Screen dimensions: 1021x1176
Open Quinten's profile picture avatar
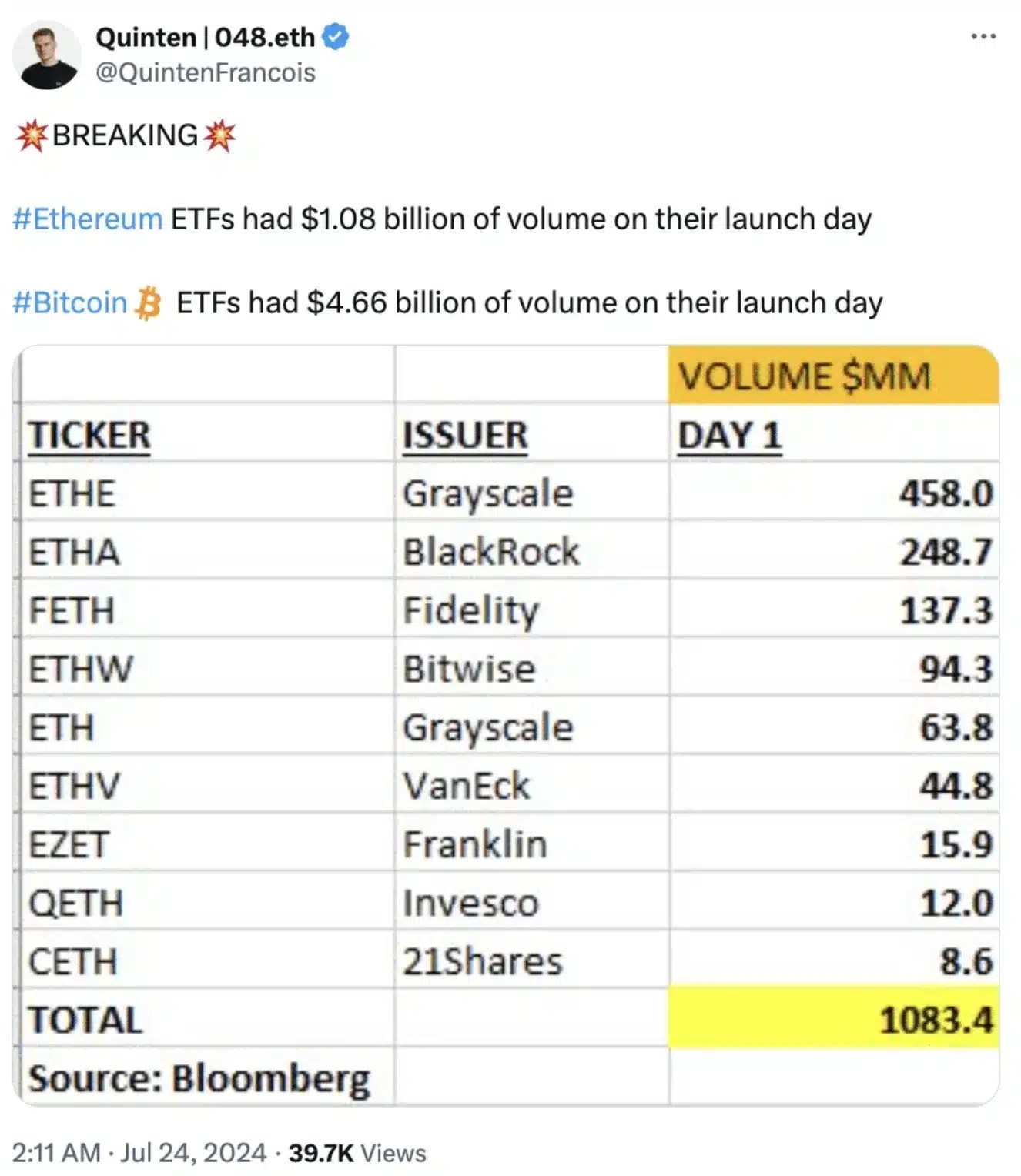(x=47, y=55)
